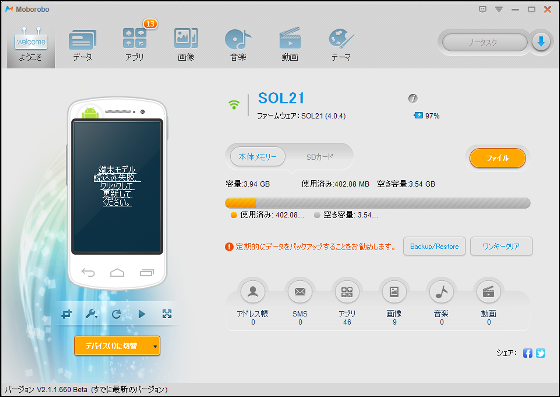Click the refresh screen icon under phone
Image resolution: width=560 pixels, height=397 pixels.
click(x=116, y=314)
